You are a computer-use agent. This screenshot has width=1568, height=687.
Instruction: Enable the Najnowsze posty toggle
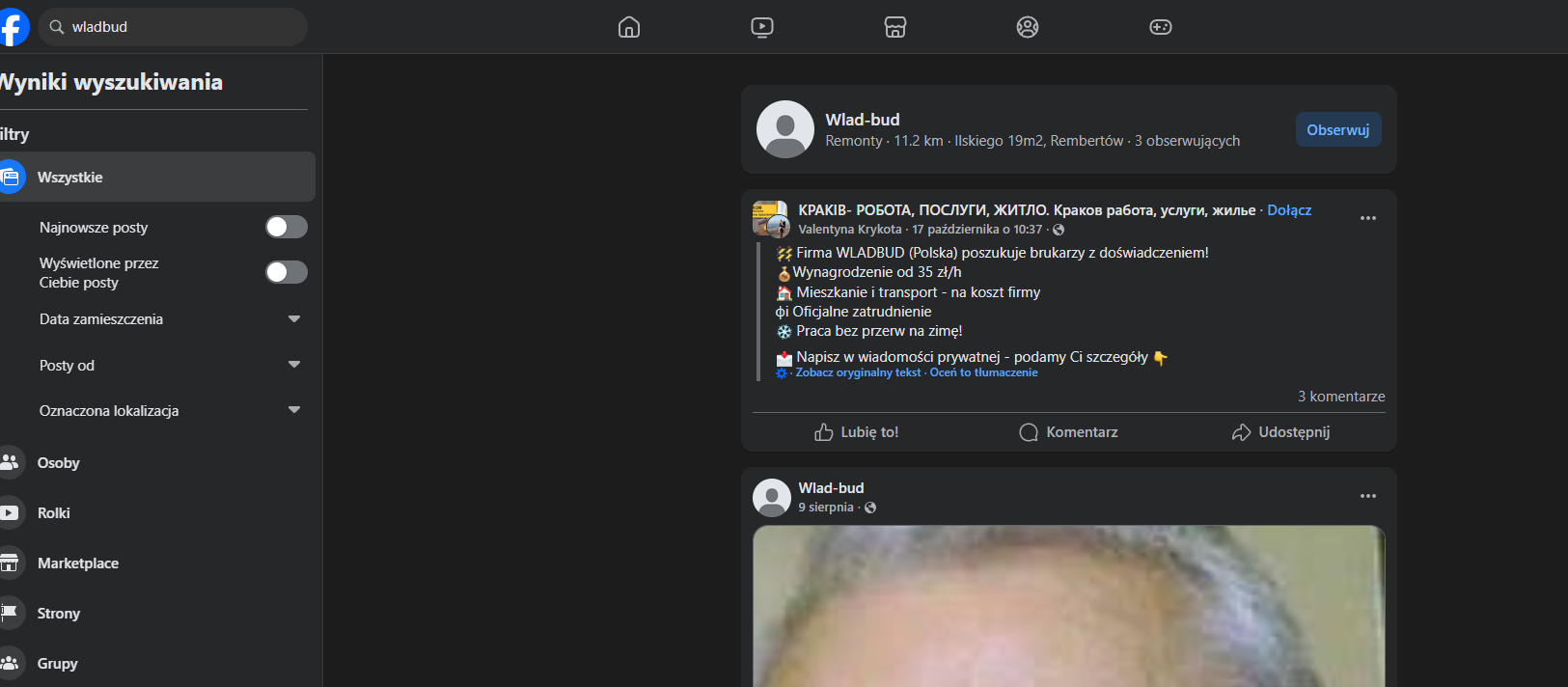pos(286,227)
